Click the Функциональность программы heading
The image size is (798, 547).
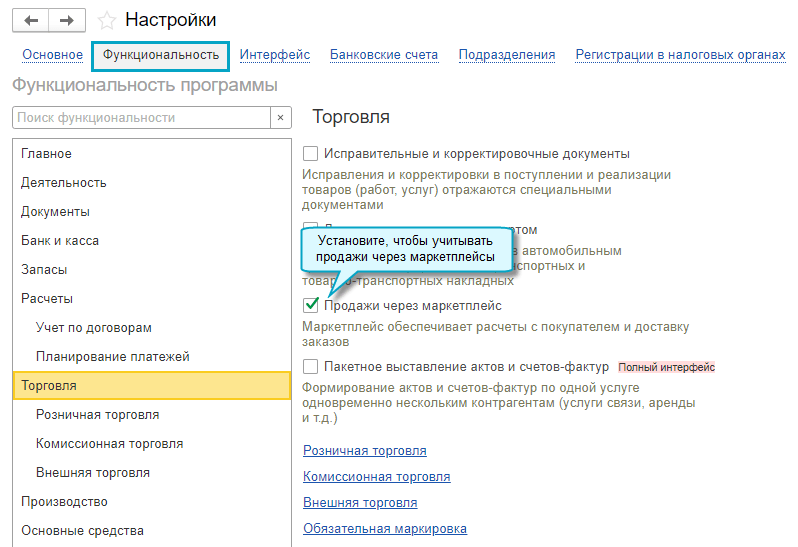point(145,85)
